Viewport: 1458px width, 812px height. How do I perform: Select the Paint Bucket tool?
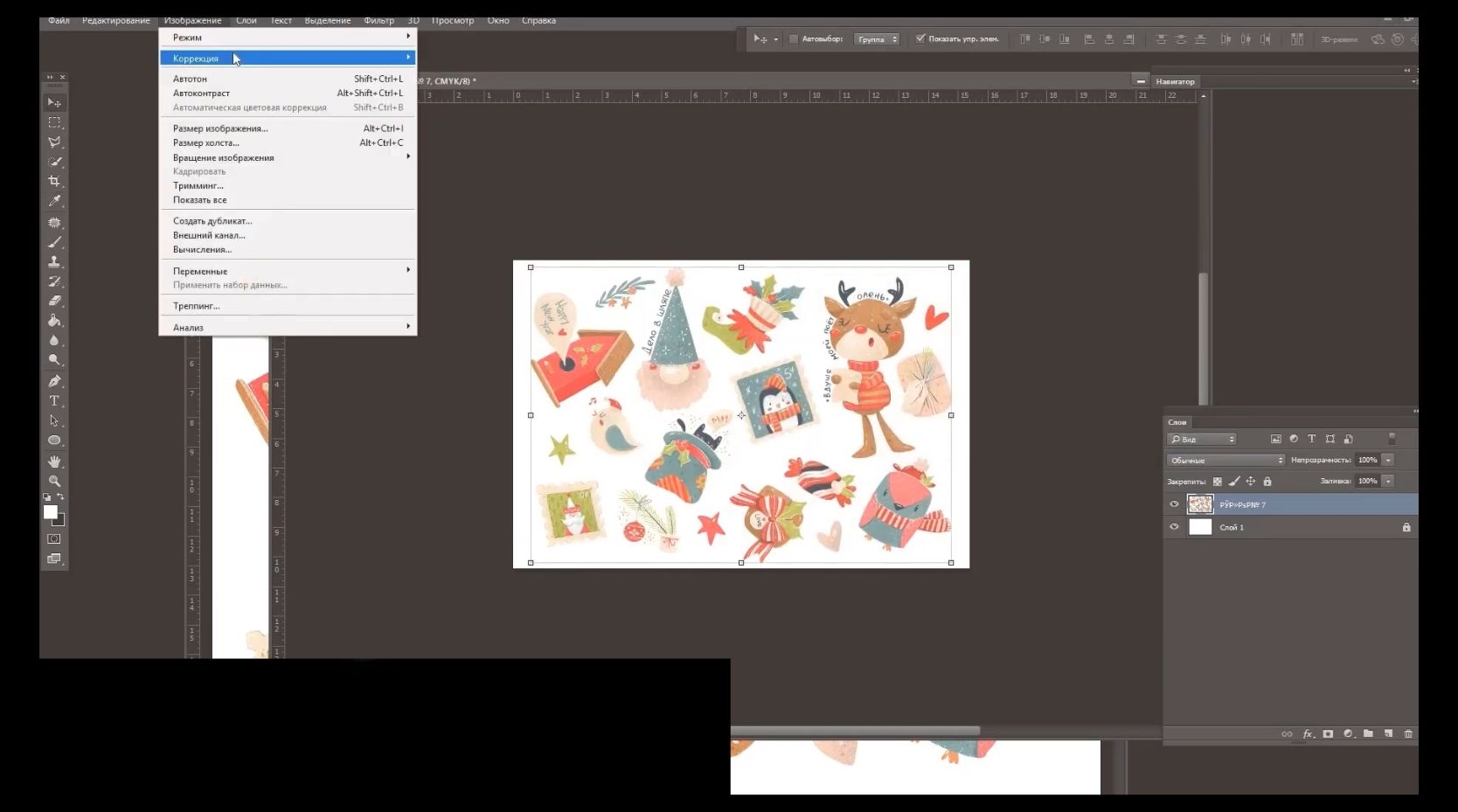coord(54,321)
